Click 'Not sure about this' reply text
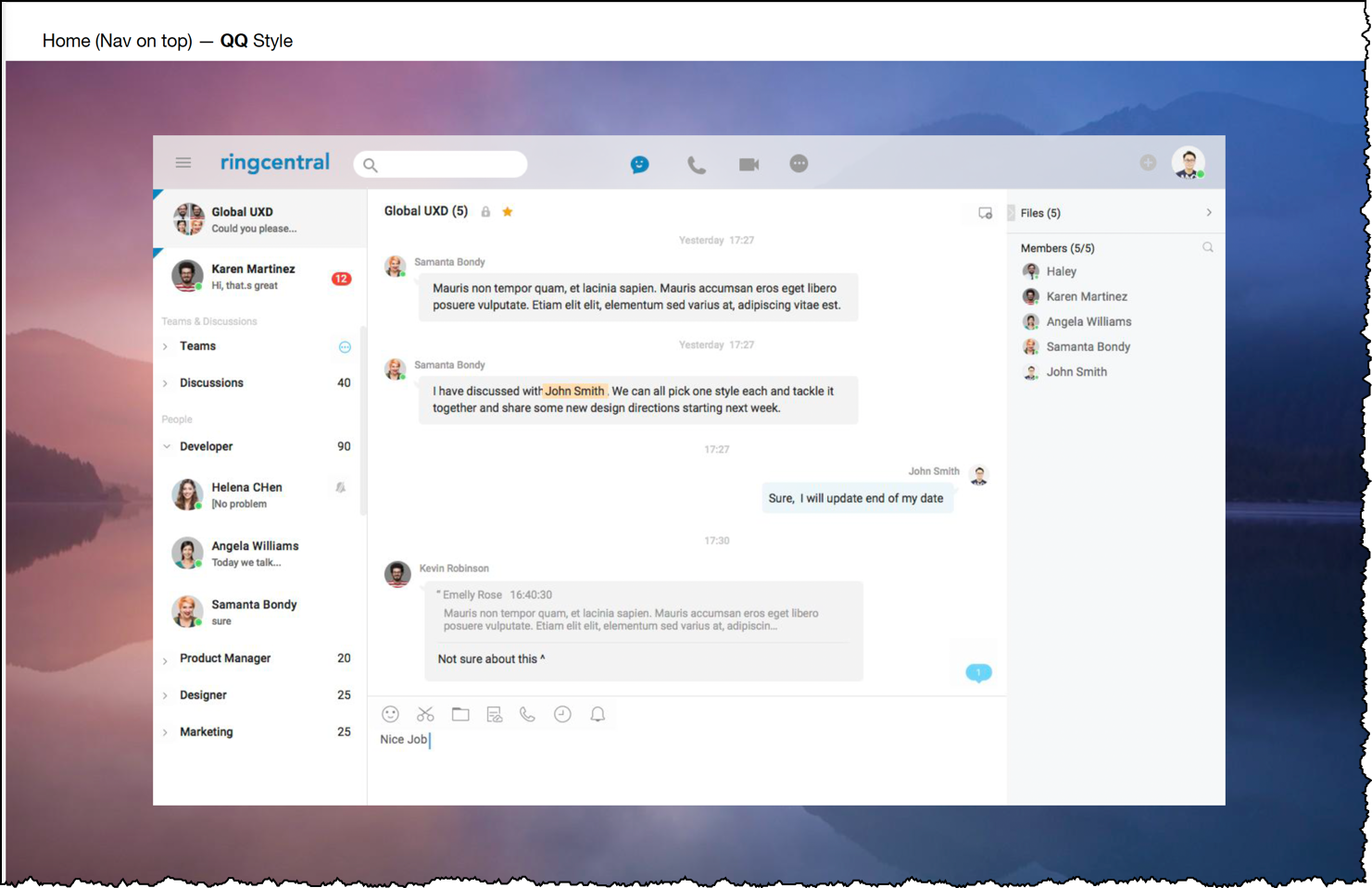Screen dimensions: 1372x888 tap(491, 659)
